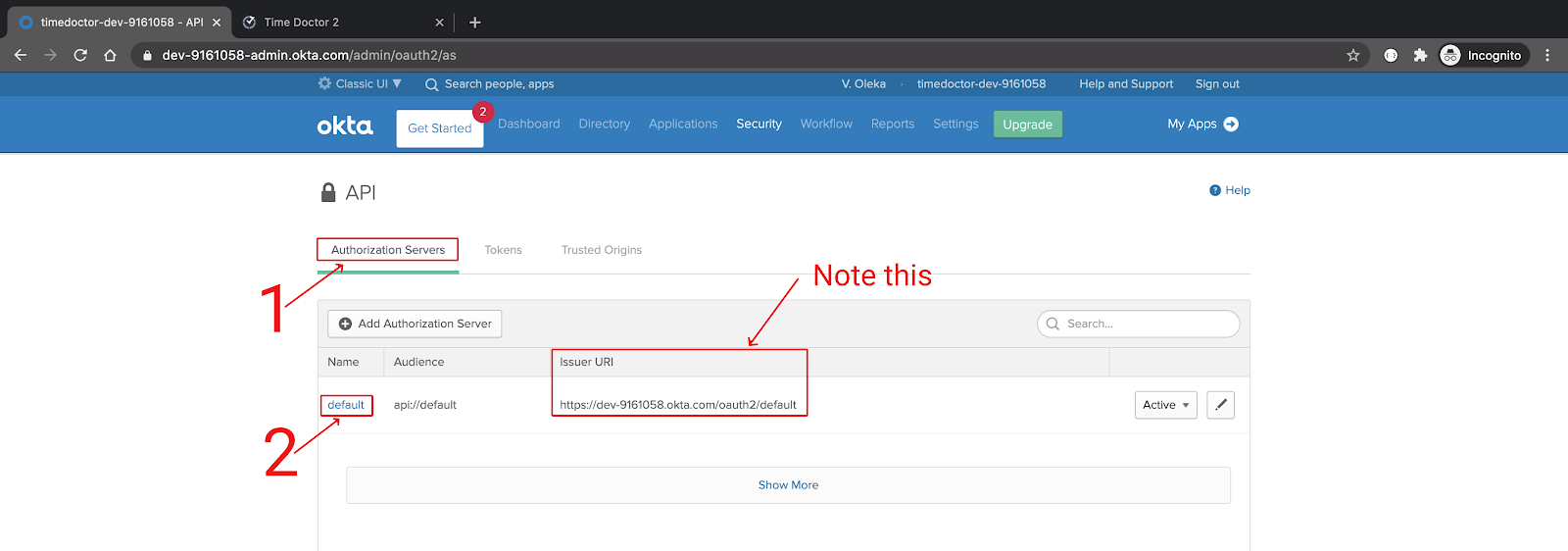Switch to the Trusted Origins tab
The image size is (1568, 551).
(602, 250)
